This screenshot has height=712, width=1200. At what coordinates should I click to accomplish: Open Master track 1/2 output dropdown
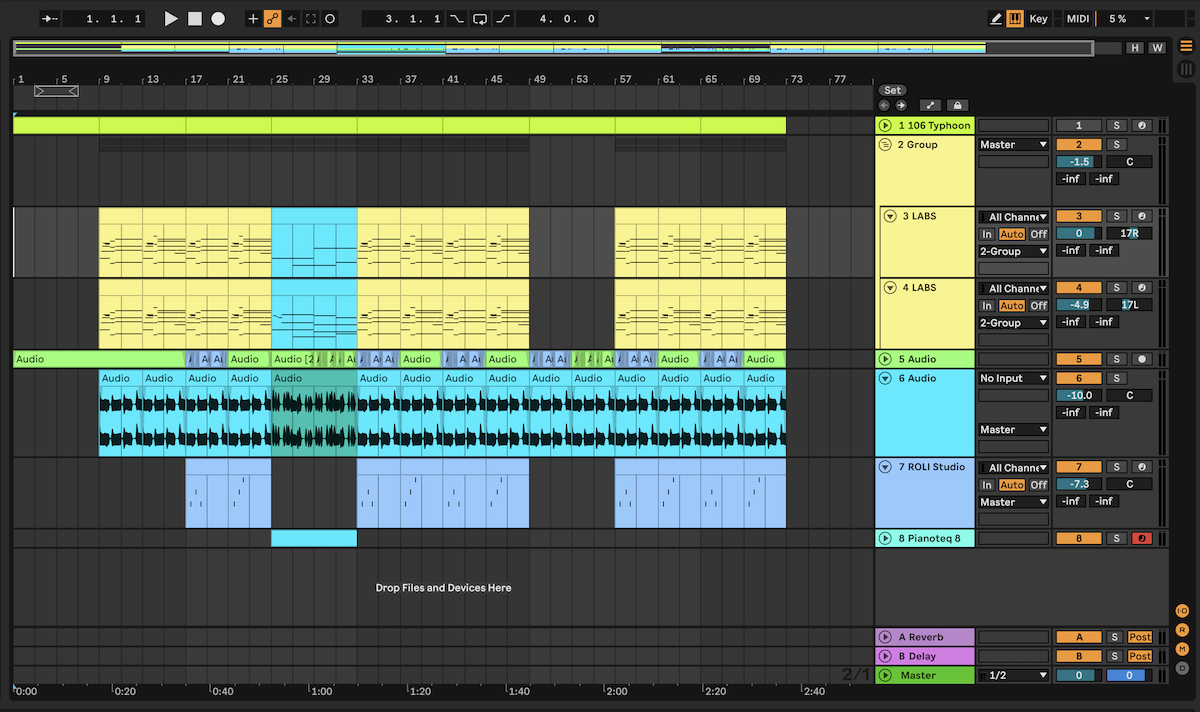pos(1013,676)
